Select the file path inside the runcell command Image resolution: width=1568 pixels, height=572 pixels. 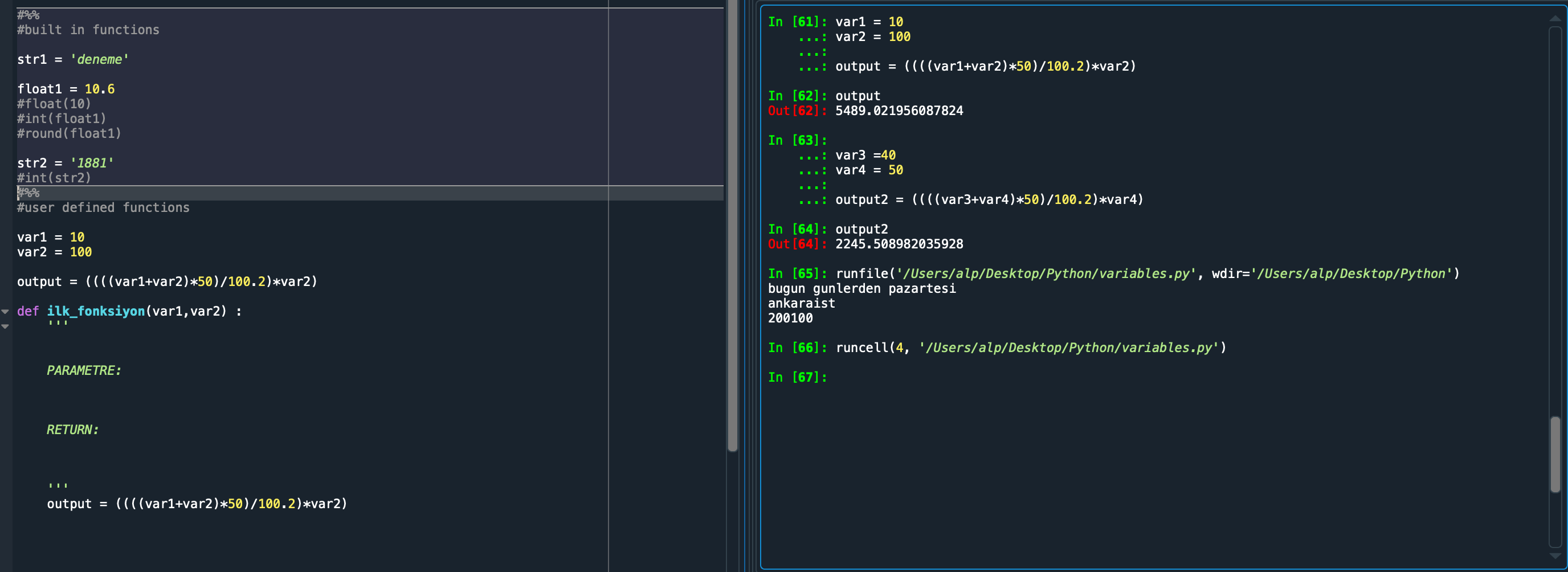[1068, 348]
